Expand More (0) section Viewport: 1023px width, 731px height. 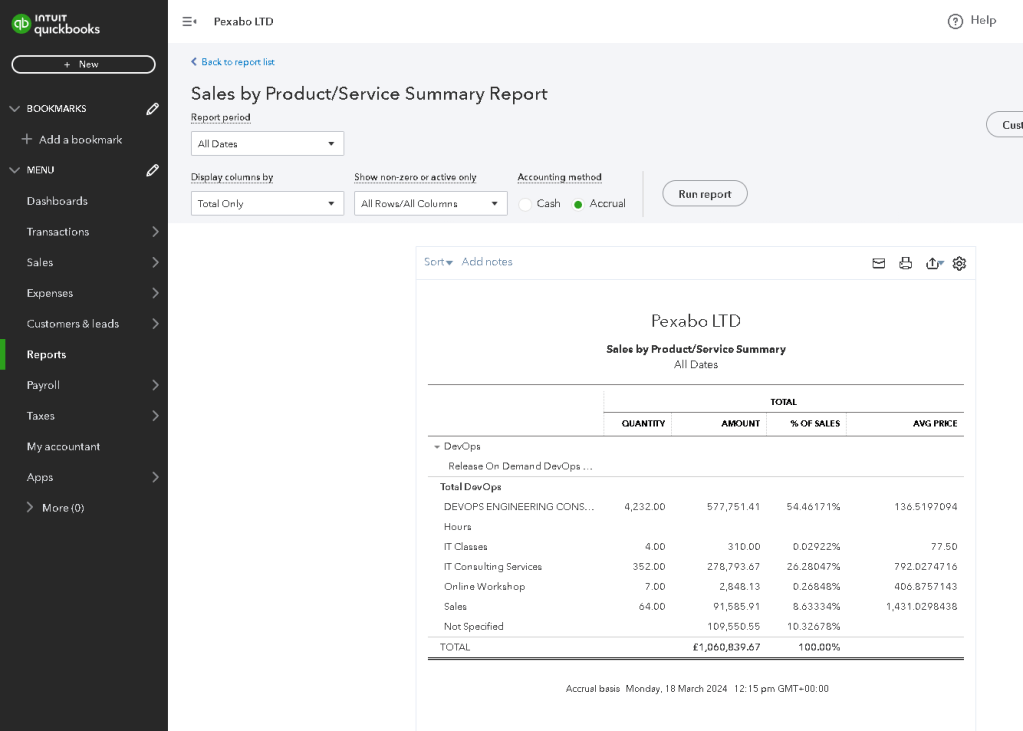pyautogui.click(x=29, y=507)
